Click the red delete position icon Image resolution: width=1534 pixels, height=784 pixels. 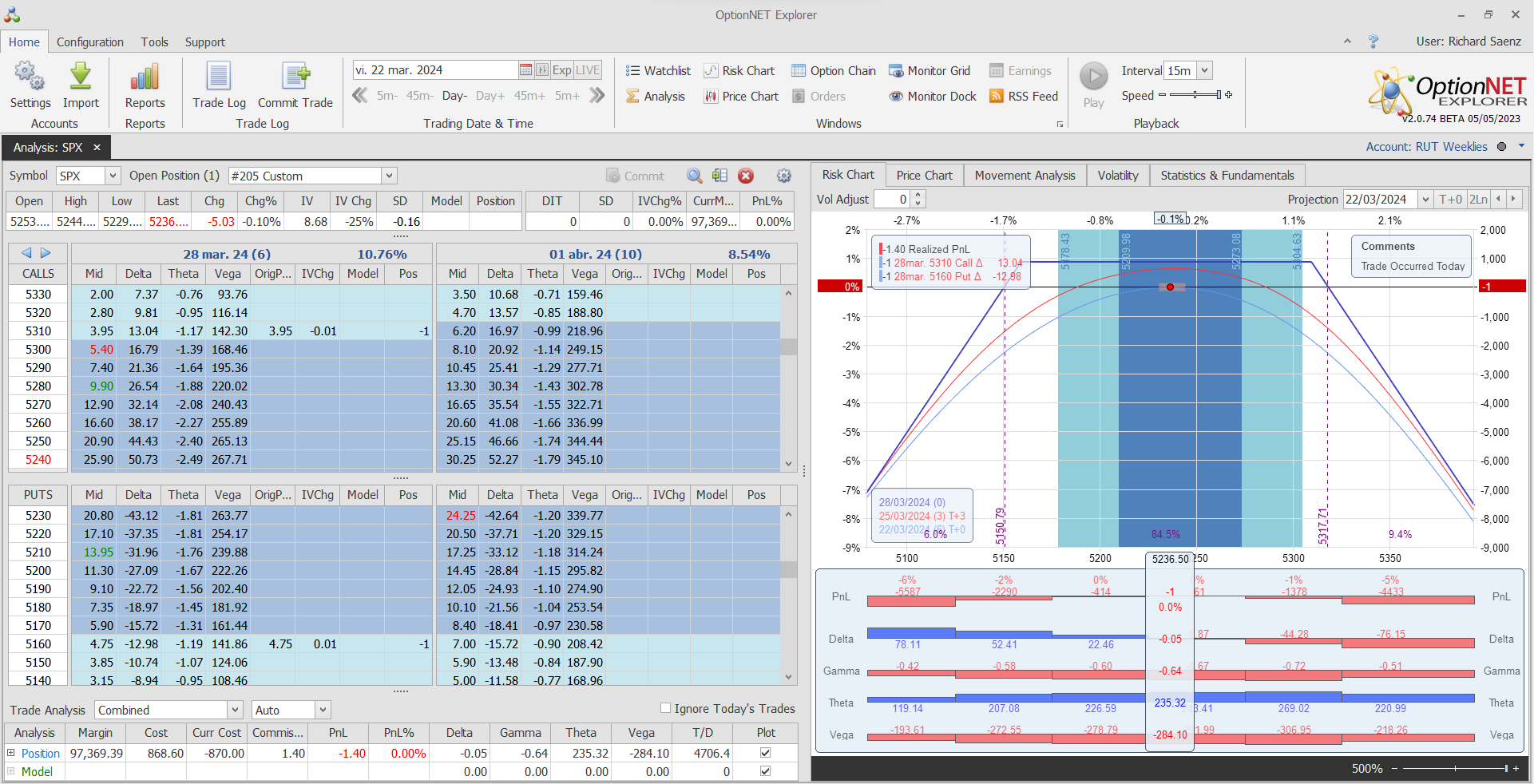(746, 176)
